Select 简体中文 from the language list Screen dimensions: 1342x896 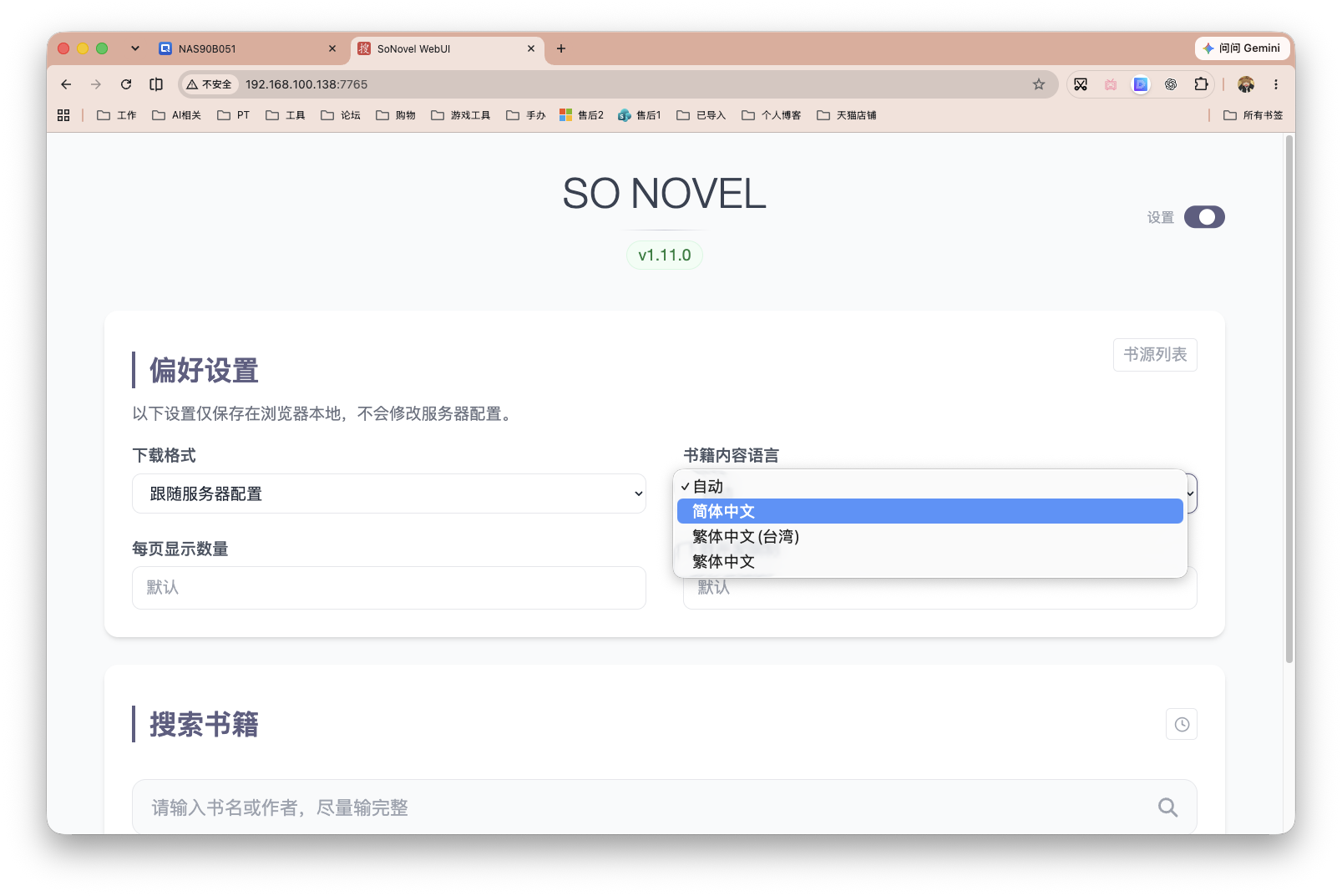929,511
